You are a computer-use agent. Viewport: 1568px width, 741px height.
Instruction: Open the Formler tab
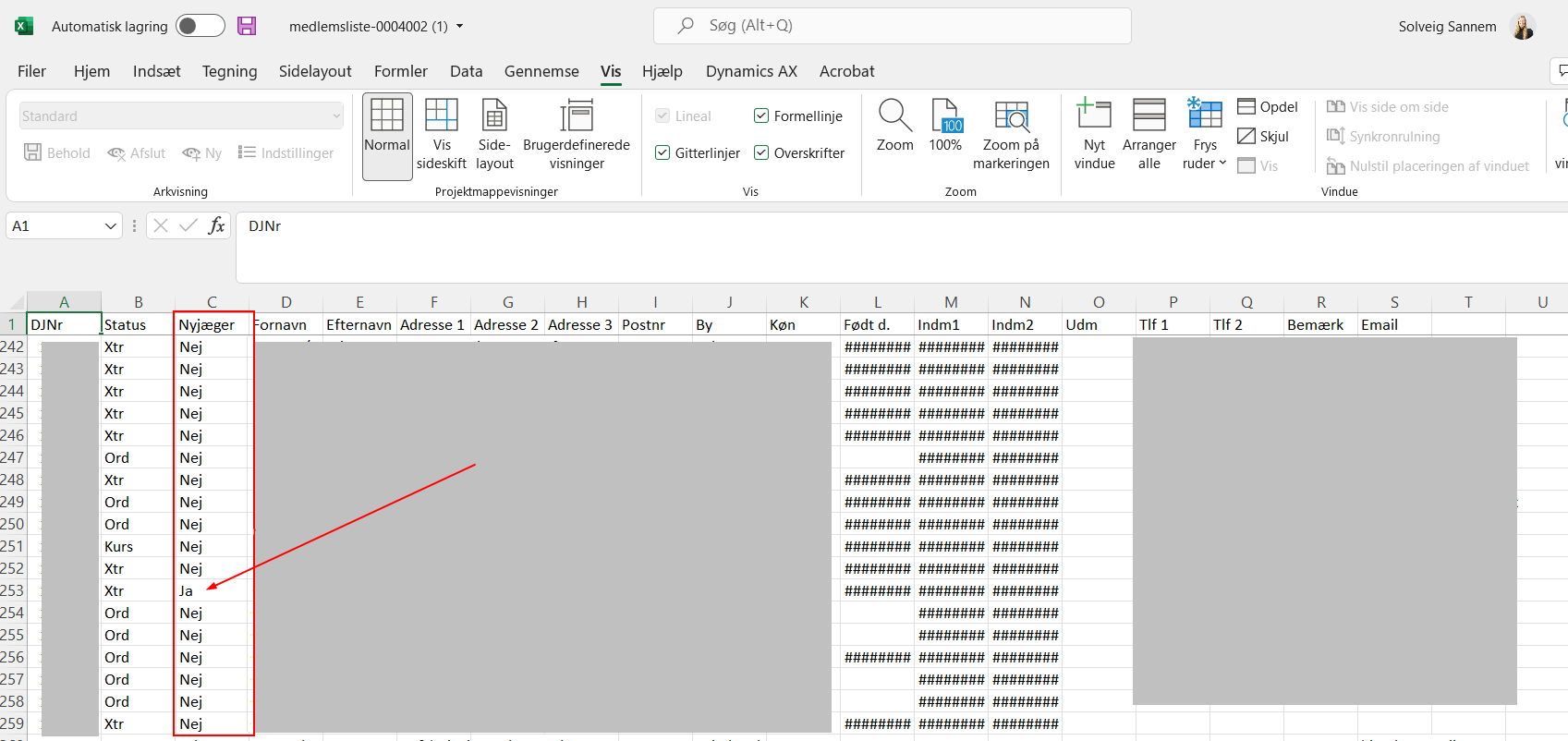click(x=401, y=71)
